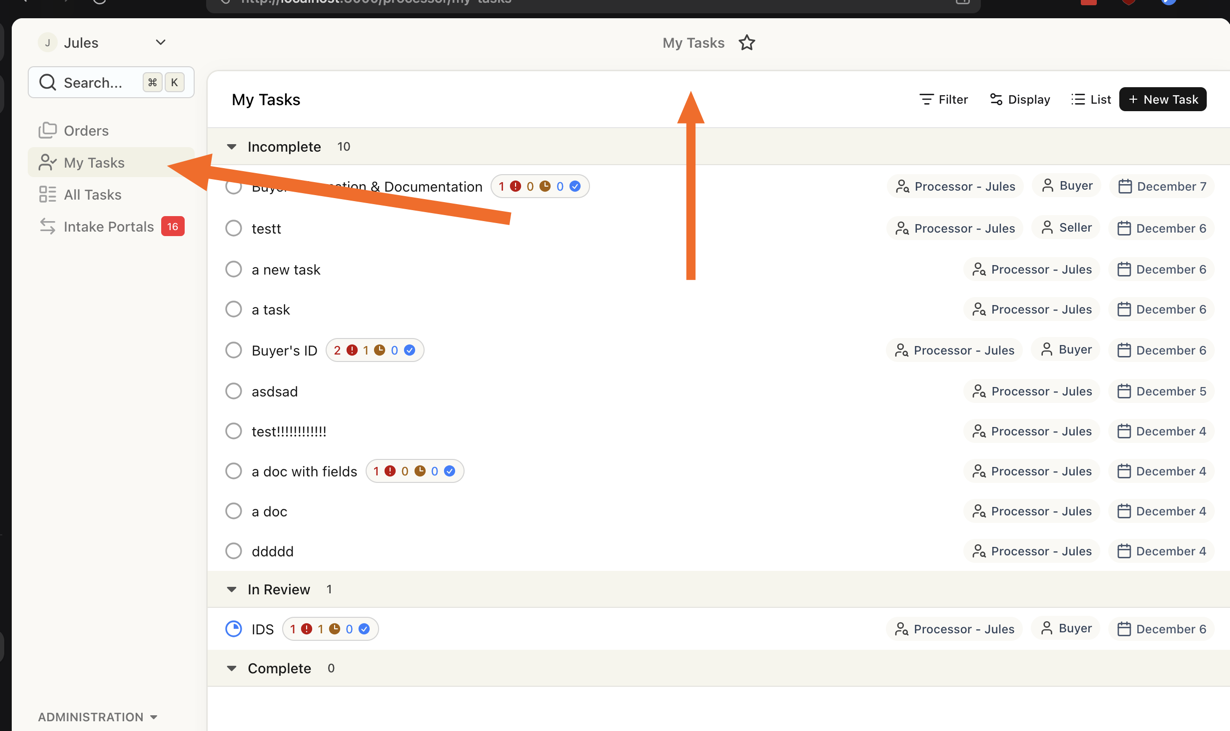Open the Filter options
1230x731 pixels.
943,100
